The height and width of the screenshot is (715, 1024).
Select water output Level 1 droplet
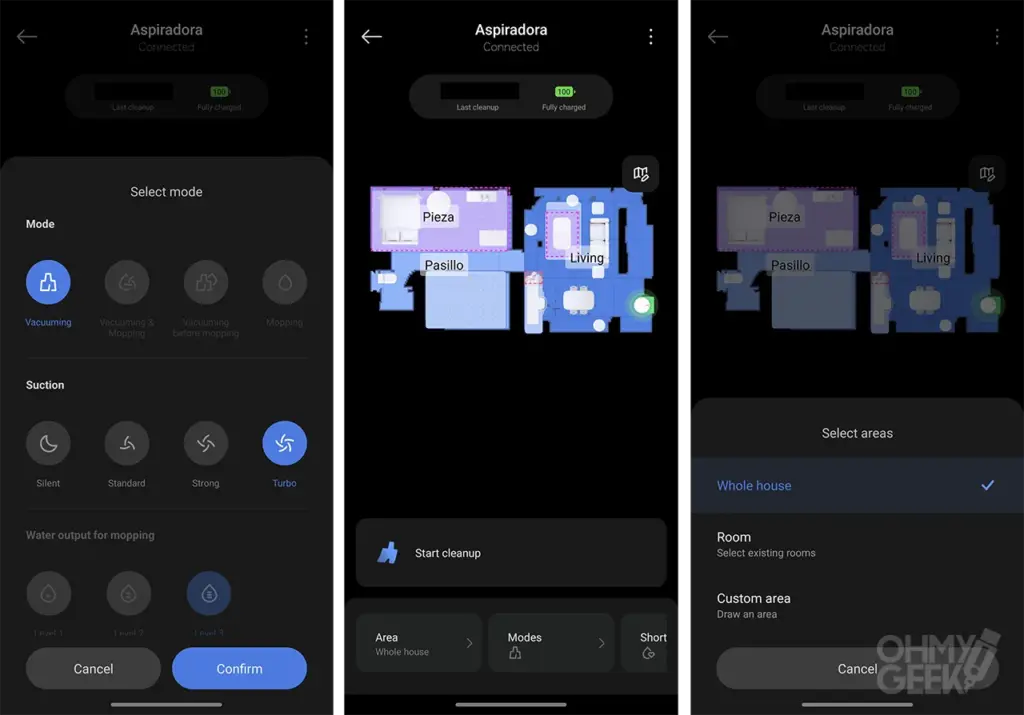pos(48,594)
